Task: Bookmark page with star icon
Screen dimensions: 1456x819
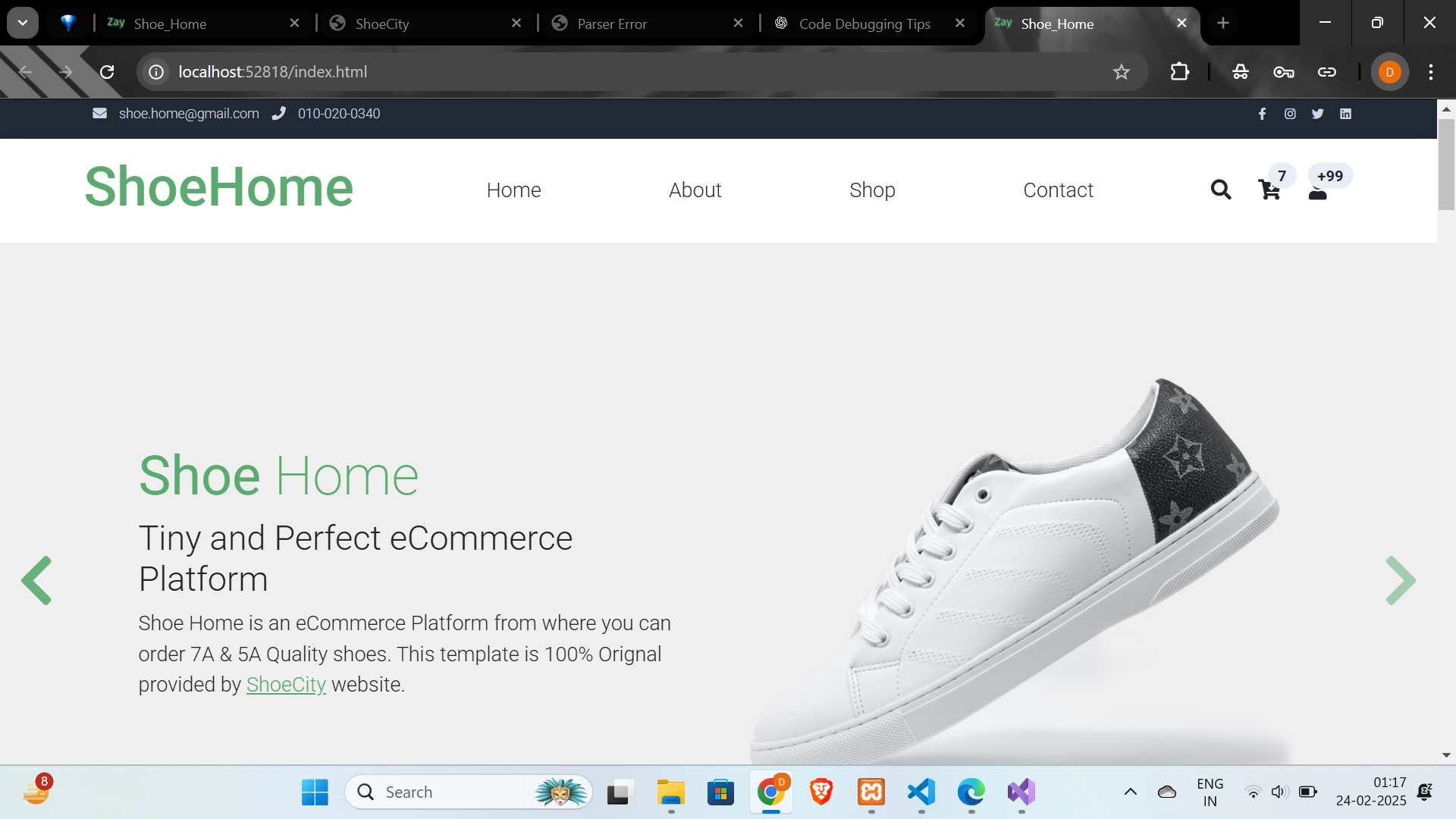Action: point(1121,72)
